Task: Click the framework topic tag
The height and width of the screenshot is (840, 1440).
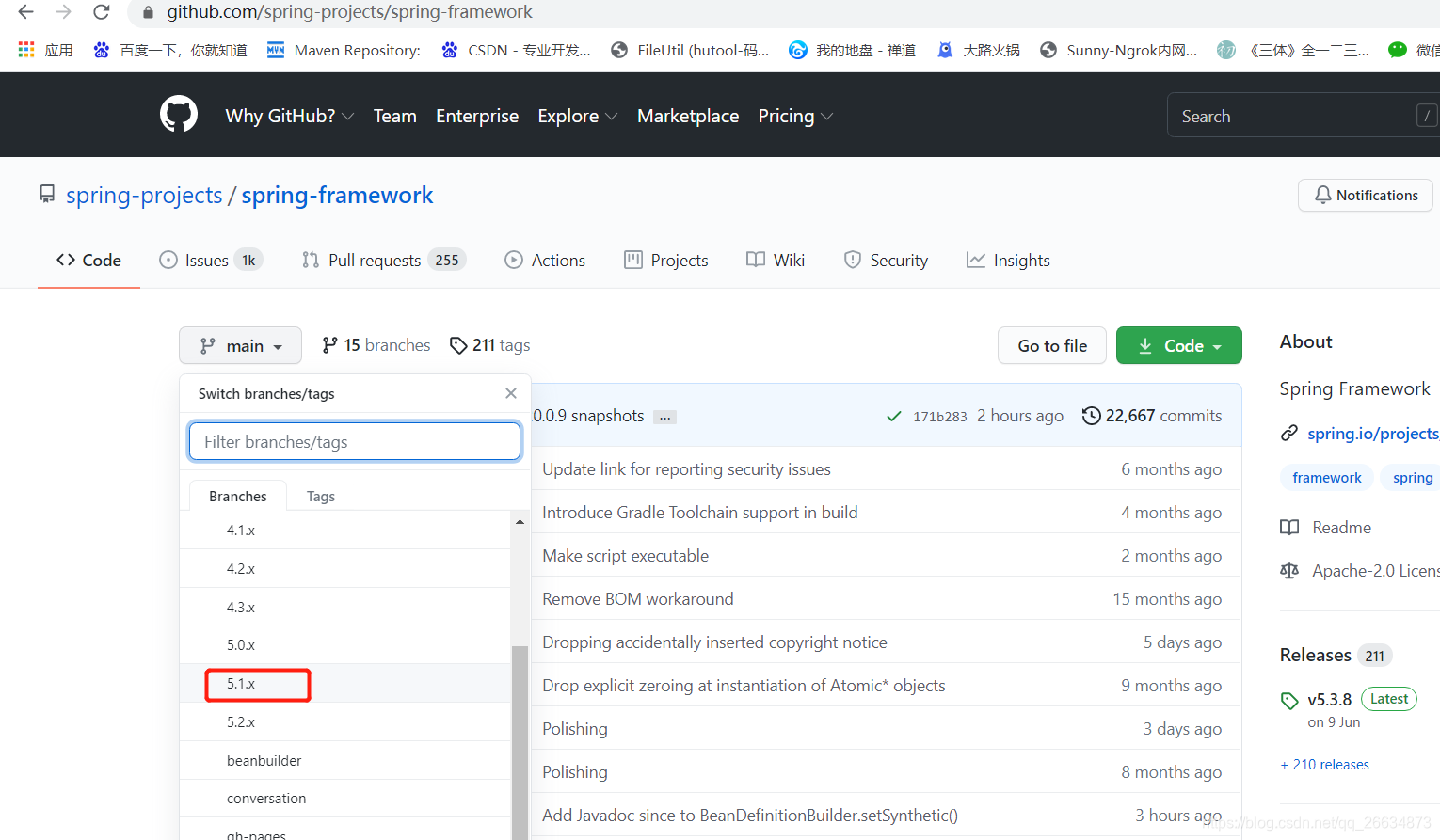Action: click(x=1327, y=478)
